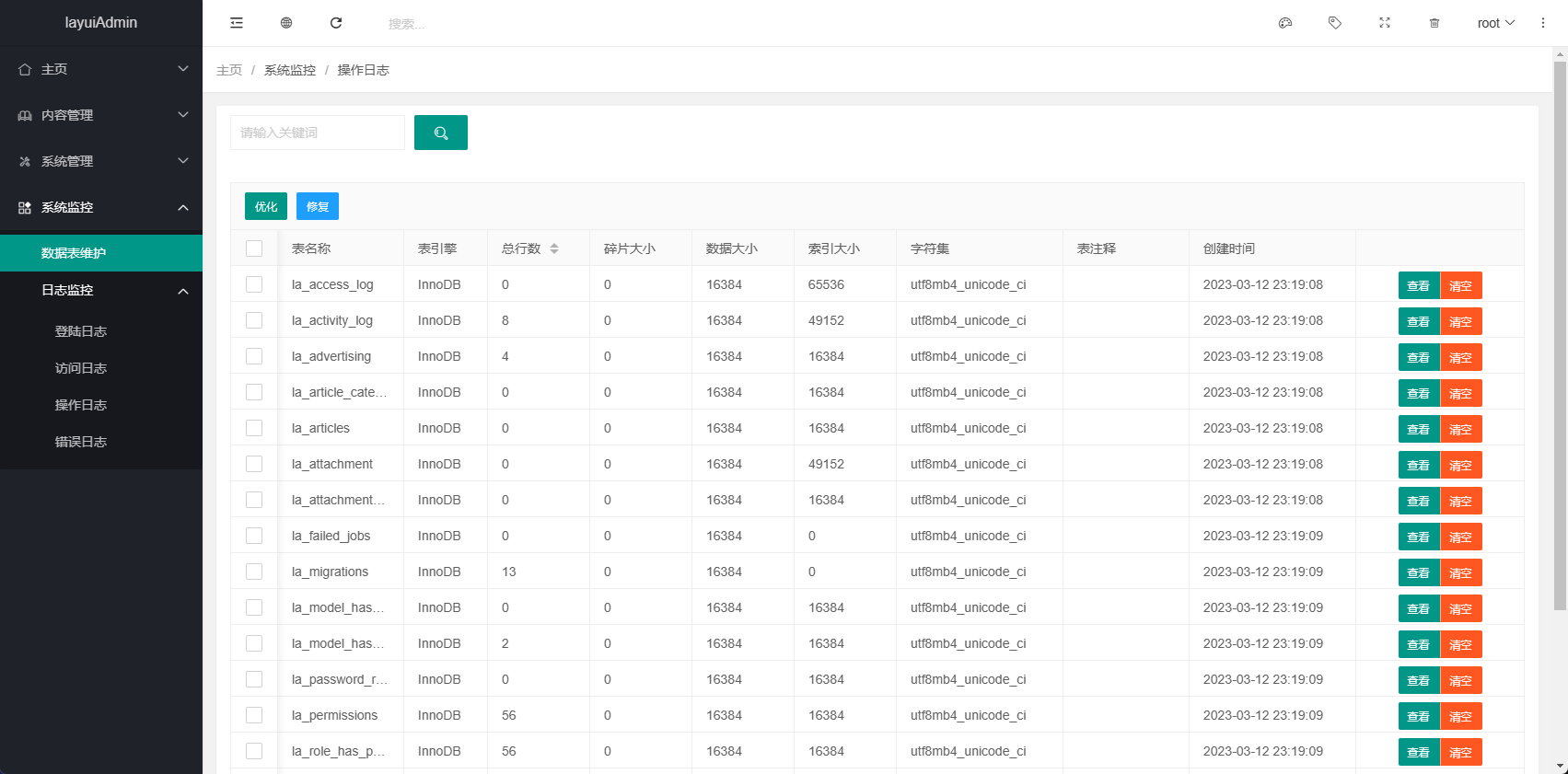This screenshot has height=774, width=1568.
Task: Click the layuiAdmin logo title
Action: [x=101, y=22]
